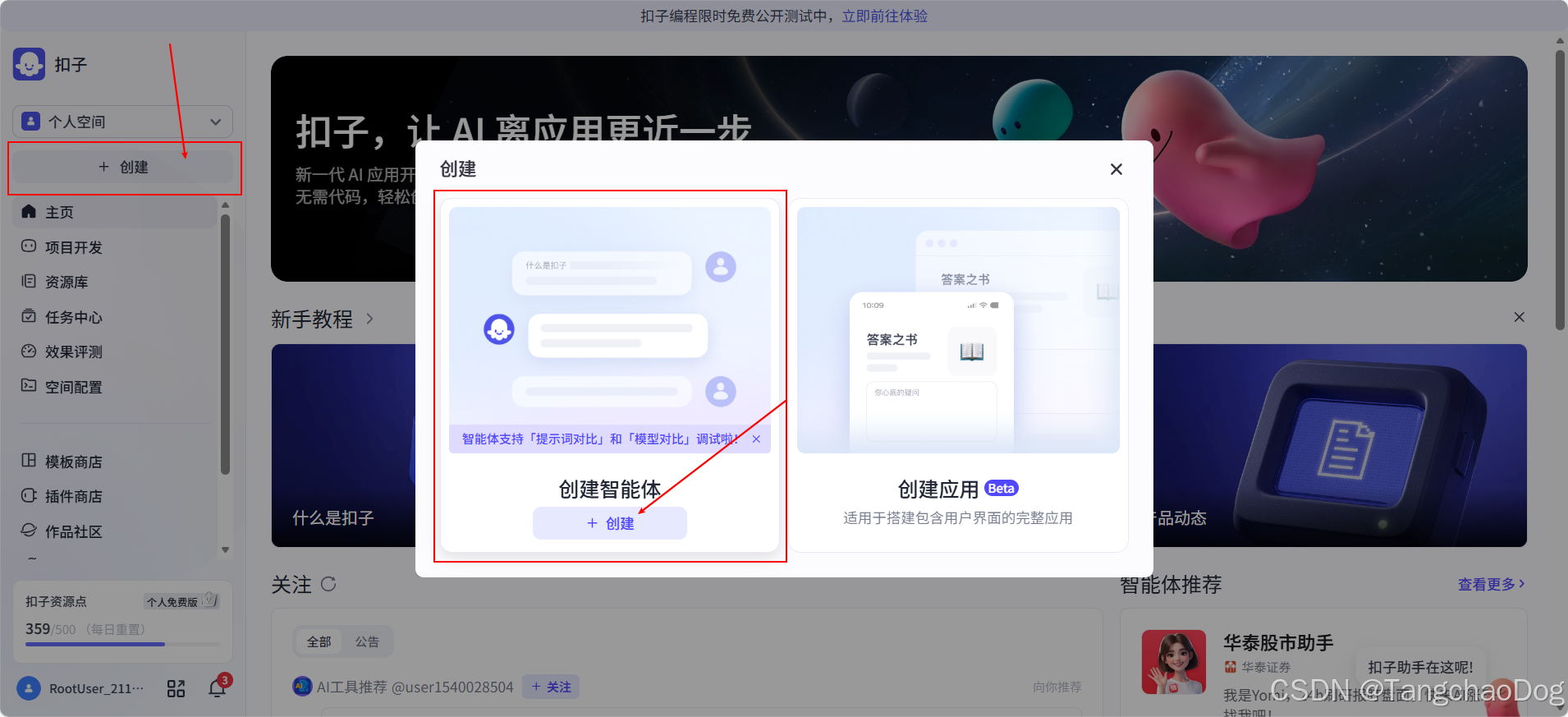
Task: Click the personal space avatar icon
Action: click(x=30, y=122)
